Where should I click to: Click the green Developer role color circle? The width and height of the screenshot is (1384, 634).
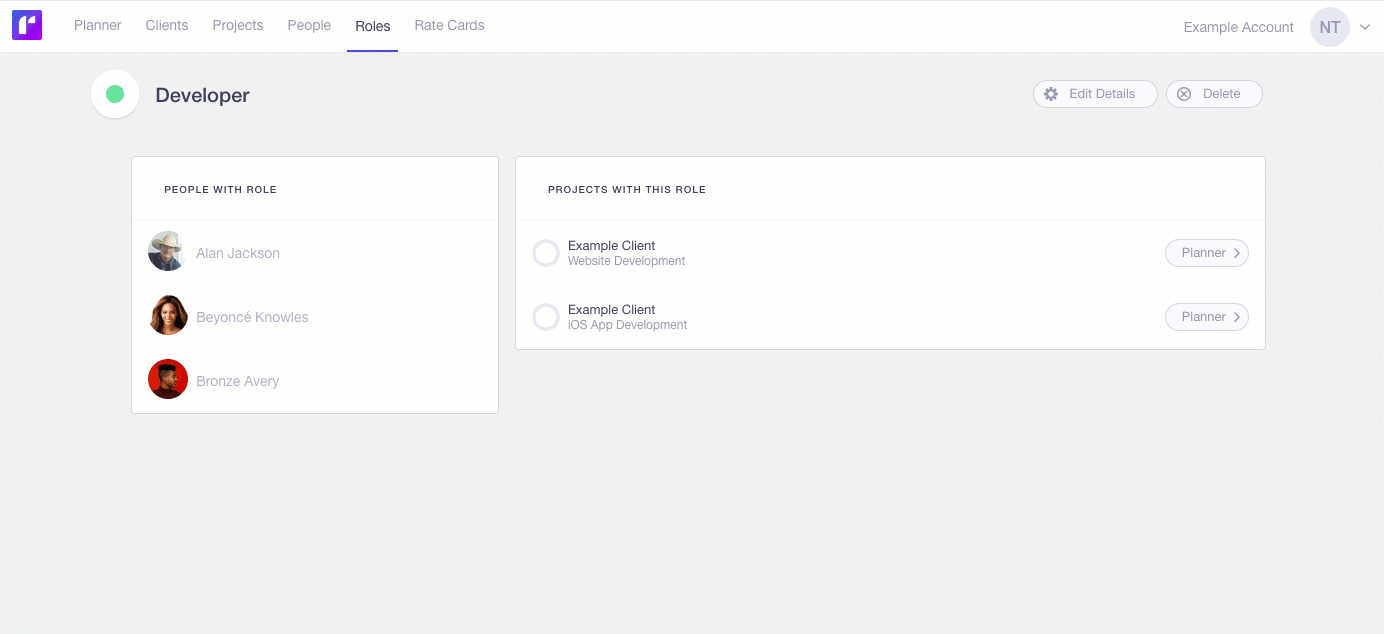click(115, 94)
